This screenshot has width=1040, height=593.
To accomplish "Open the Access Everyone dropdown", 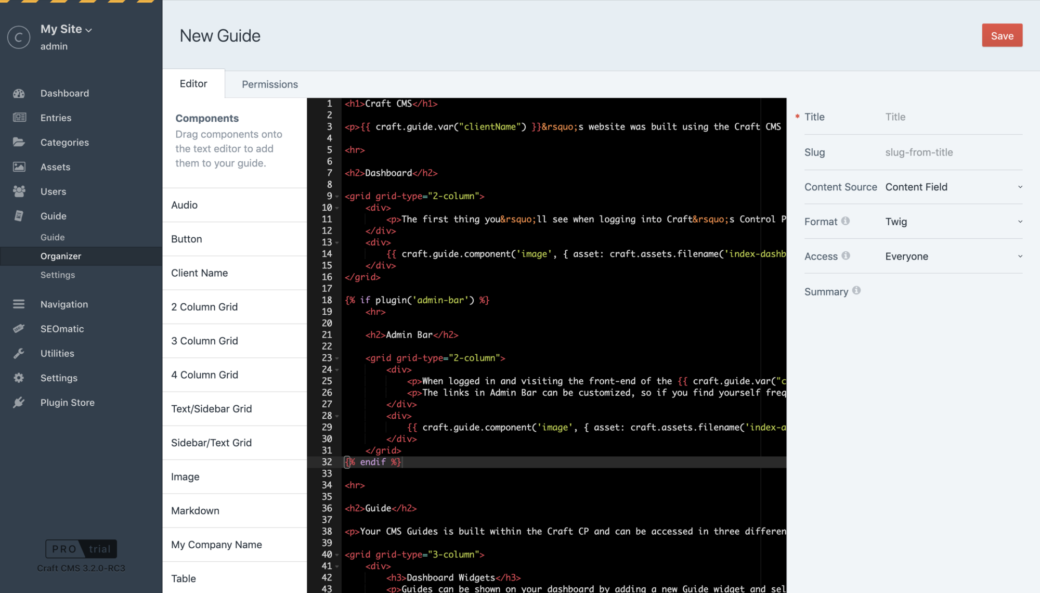I will (953, 256).
